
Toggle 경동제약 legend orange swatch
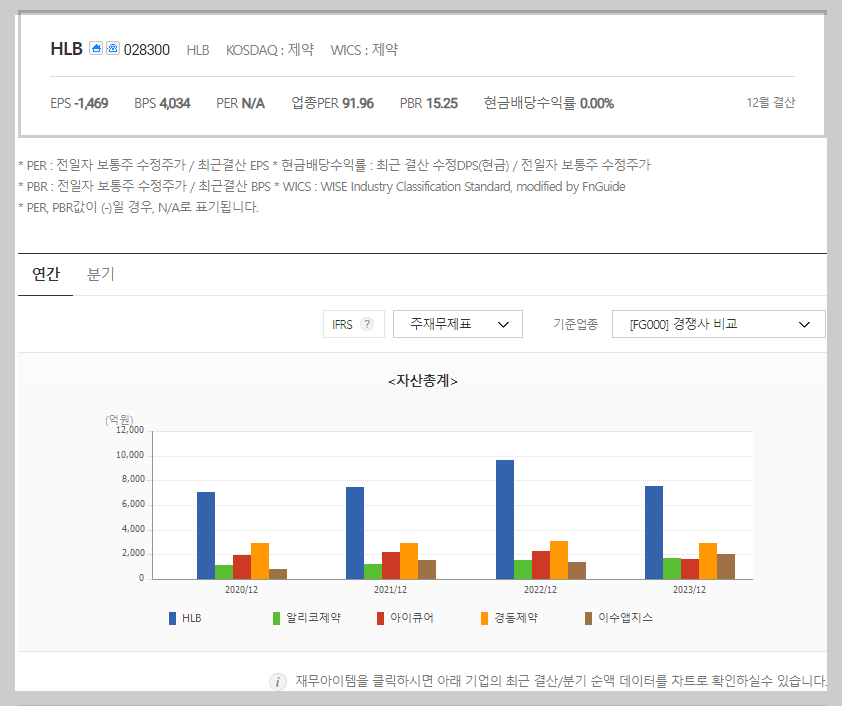coord(484,618)
